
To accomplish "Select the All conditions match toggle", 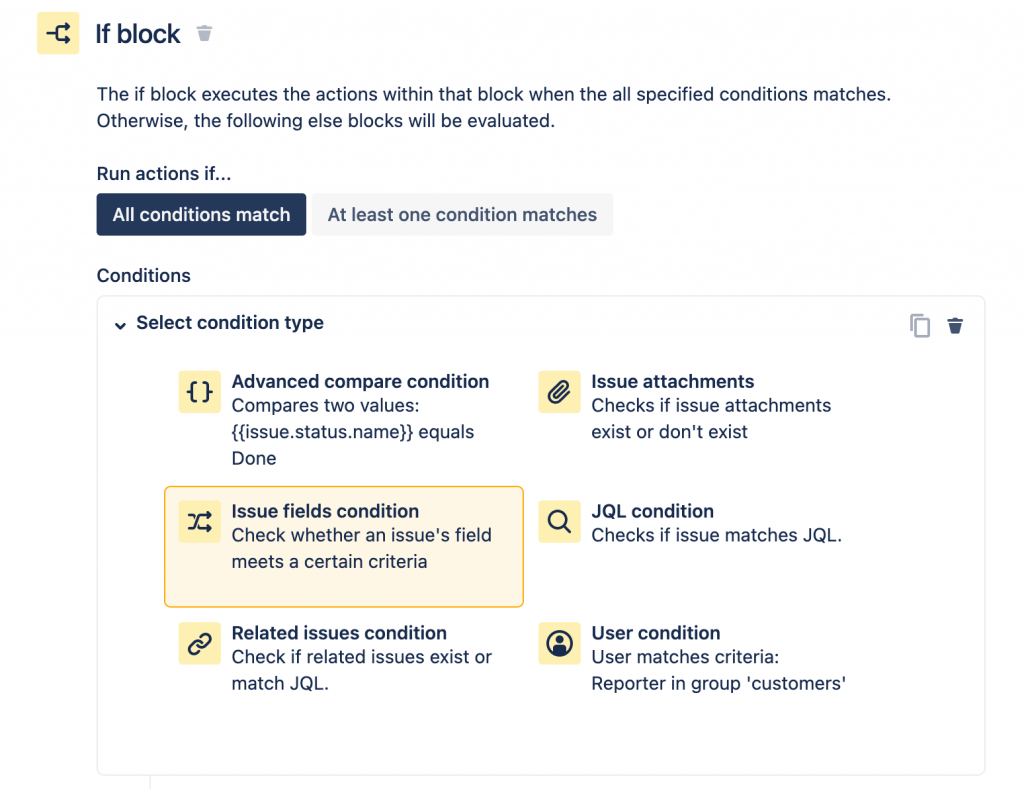I will pyautogui.click(x=201, y=215).
